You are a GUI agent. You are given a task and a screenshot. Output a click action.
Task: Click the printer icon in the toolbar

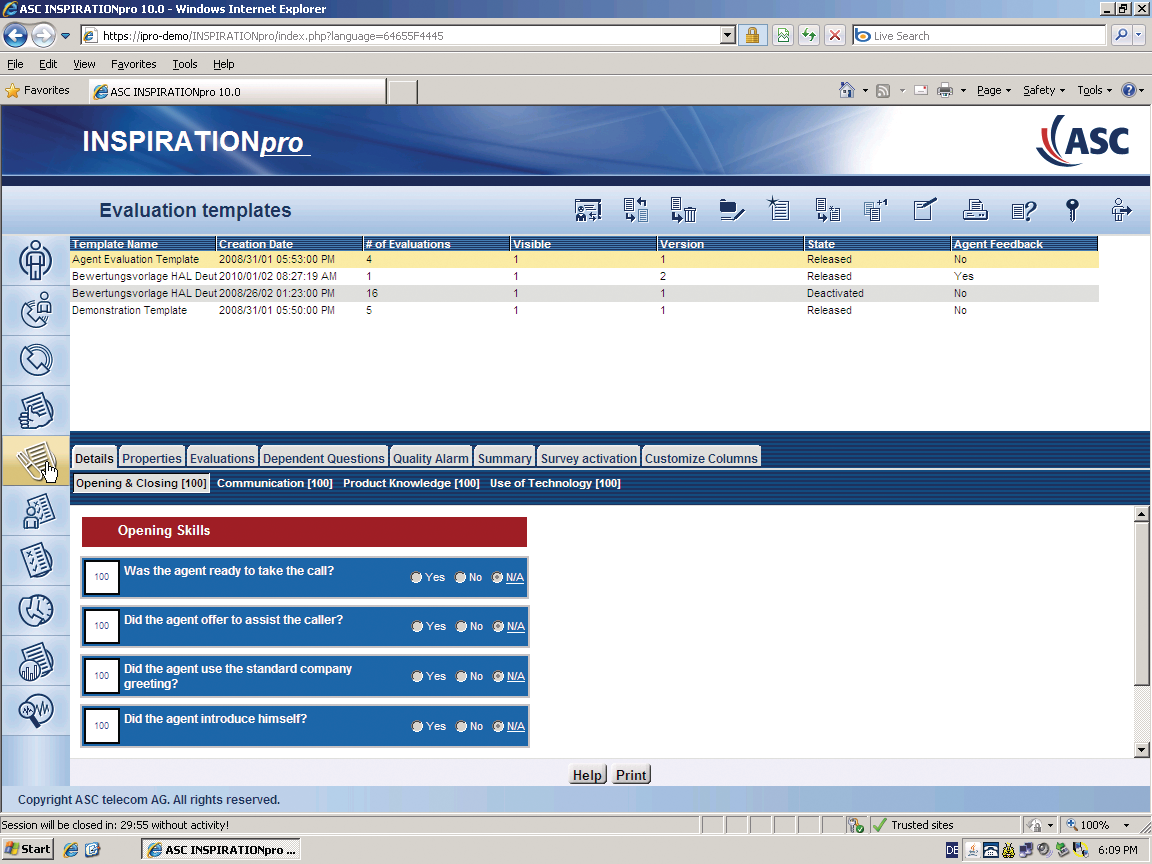(x=975, y=210)
